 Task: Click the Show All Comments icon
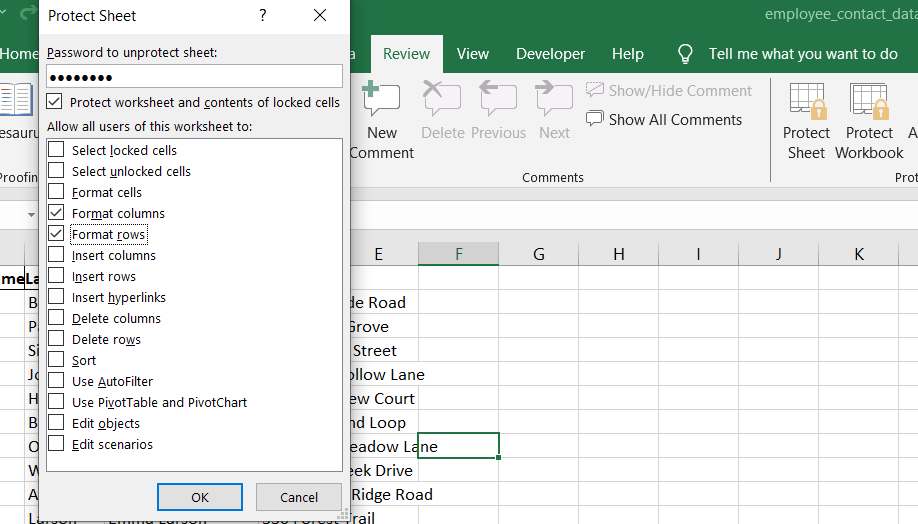[x=595, y=120]
